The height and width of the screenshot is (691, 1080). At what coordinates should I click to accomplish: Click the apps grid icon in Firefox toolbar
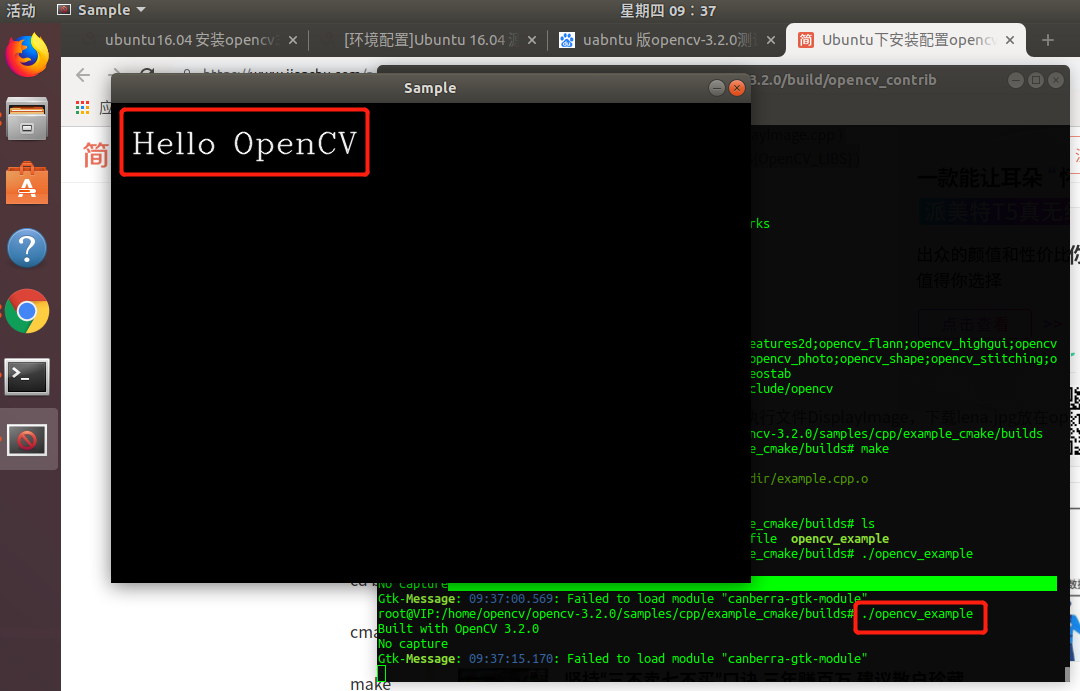coord(82,107)
